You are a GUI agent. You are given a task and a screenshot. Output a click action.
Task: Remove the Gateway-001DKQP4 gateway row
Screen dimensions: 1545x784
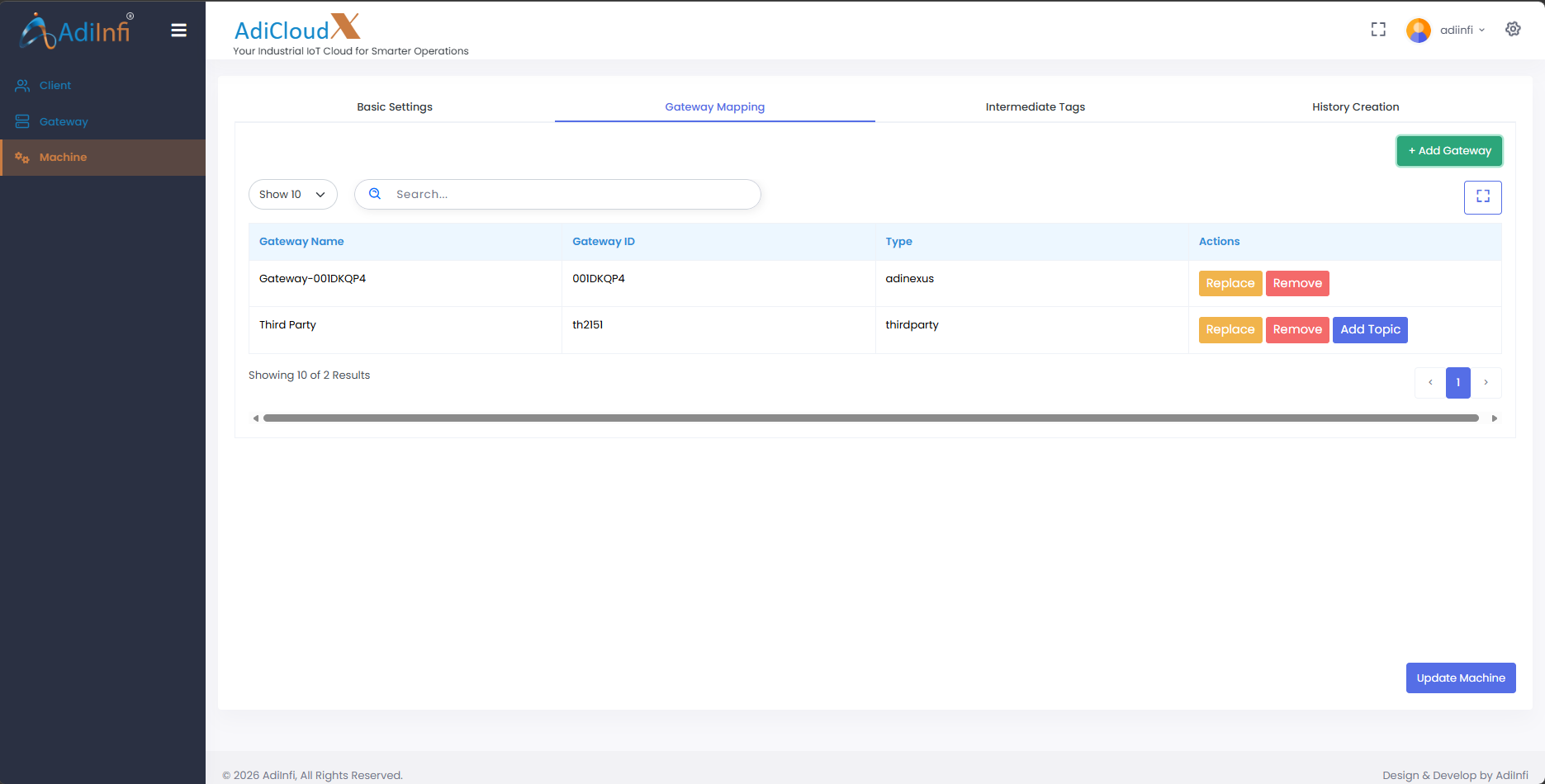click(x=1296, y=284)
